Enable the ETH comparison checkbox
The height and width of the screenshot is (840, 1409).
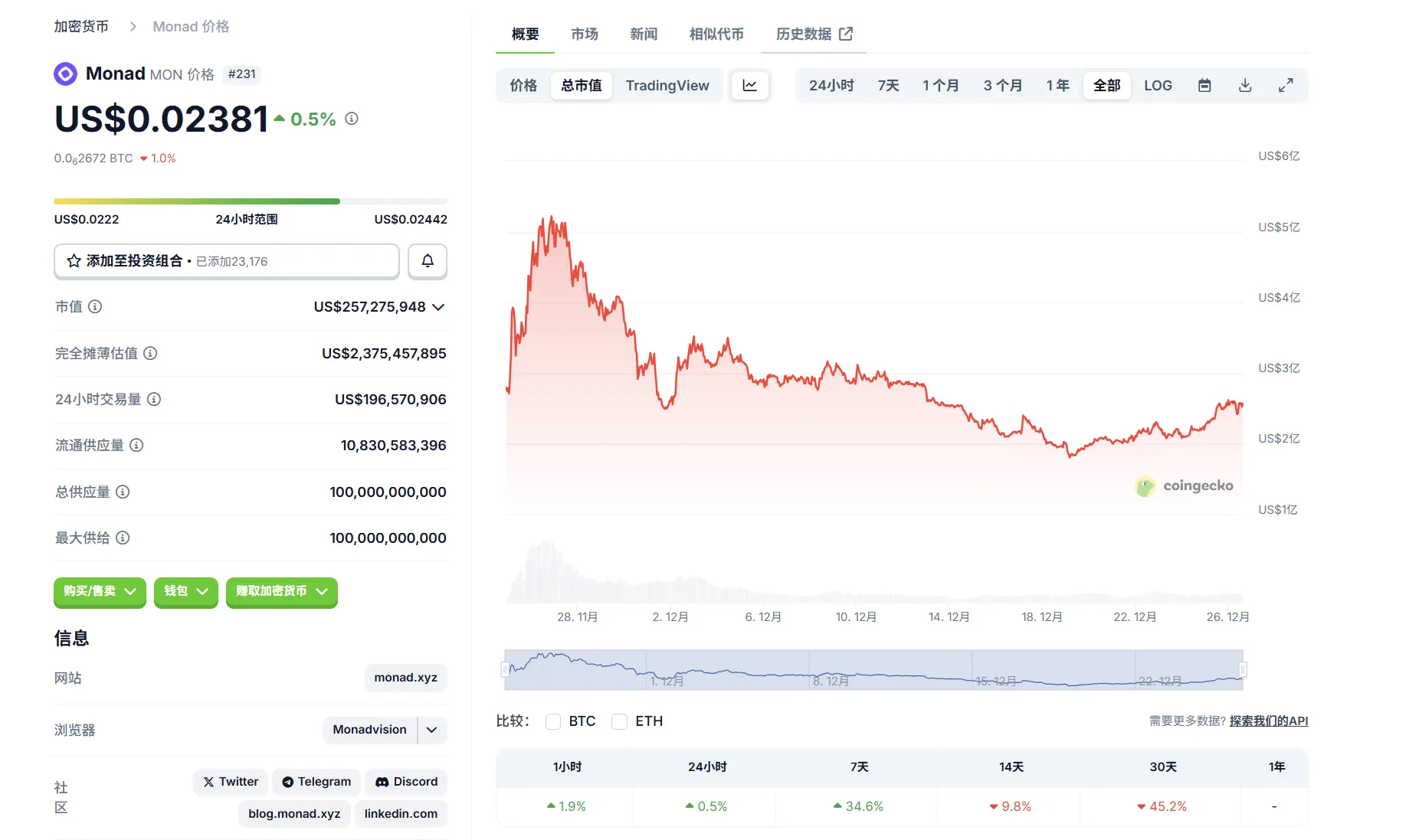coord(620,721)
